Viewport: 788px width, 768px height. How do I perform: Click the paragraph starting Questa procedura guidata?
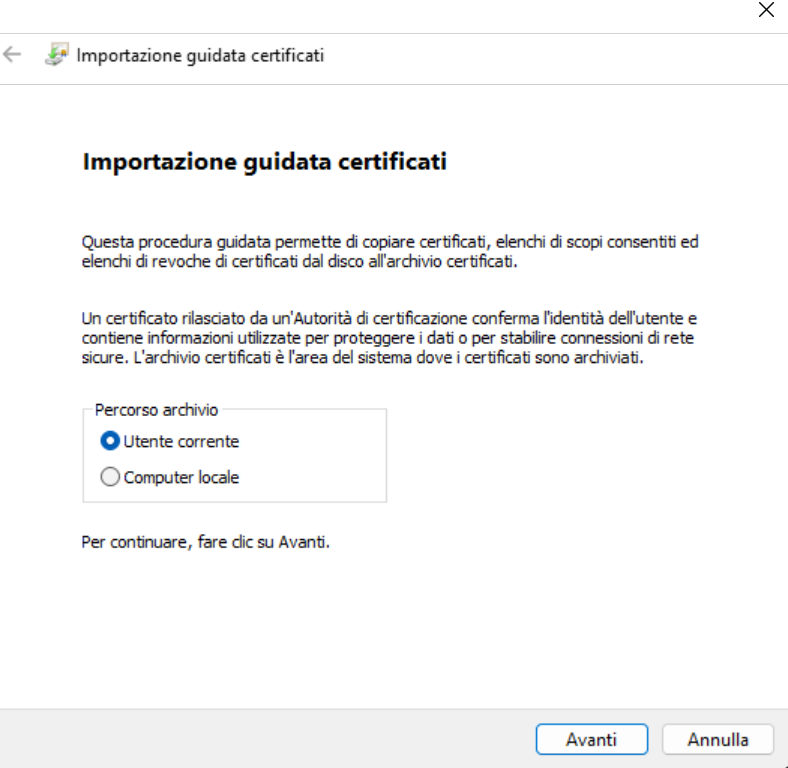[x=390, y=251]
